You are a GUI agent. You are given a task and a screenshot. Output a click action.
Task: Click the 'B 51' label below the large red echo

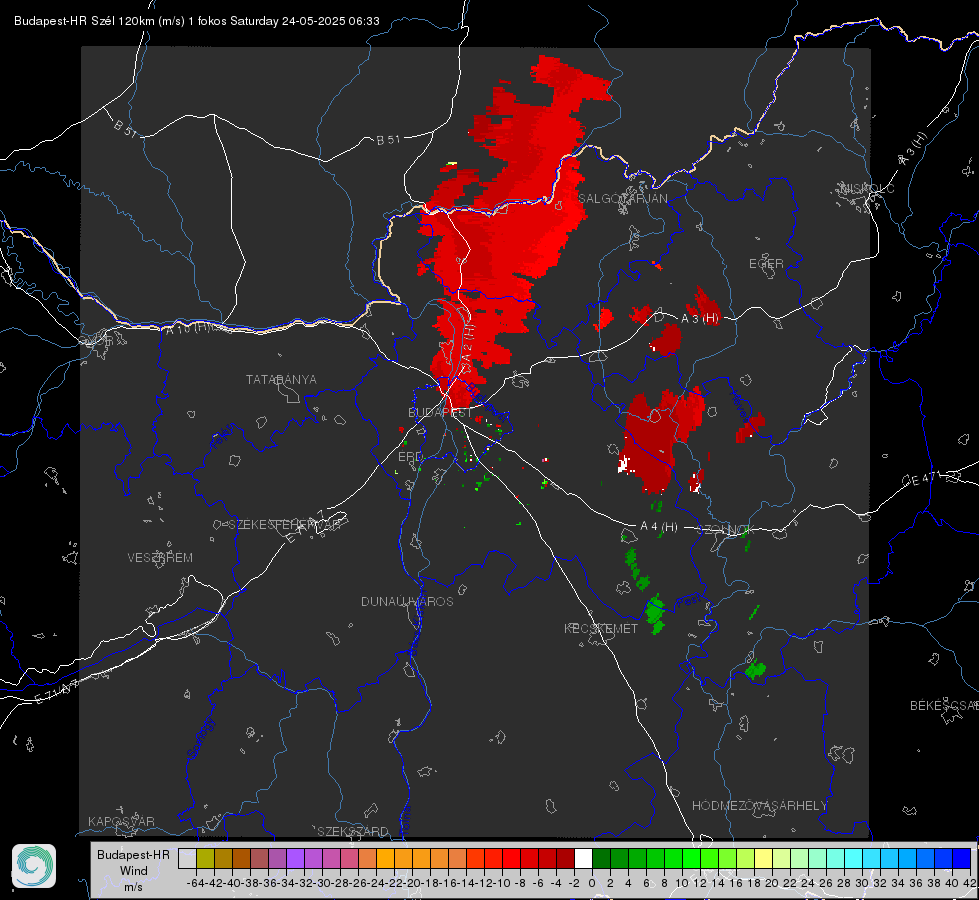[388, 140]
